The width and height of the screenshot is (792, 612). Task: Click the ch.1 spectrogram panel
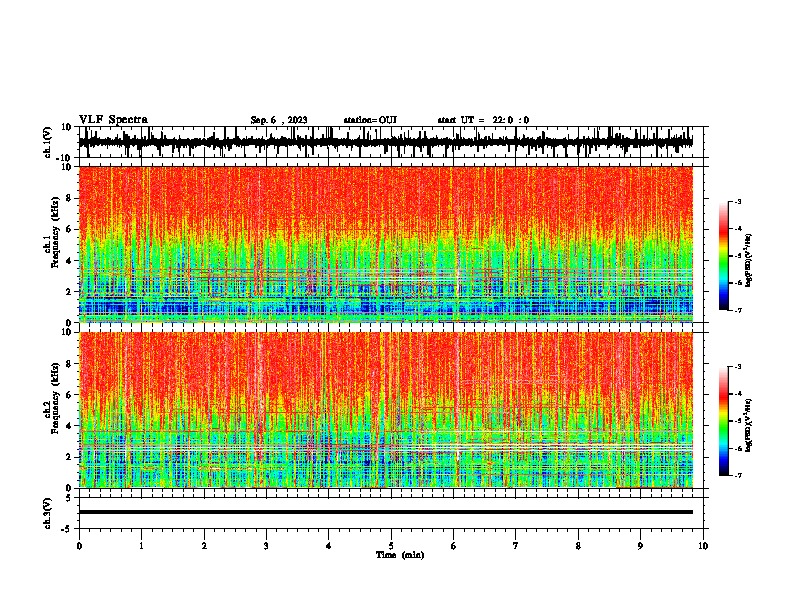point(386,244)
